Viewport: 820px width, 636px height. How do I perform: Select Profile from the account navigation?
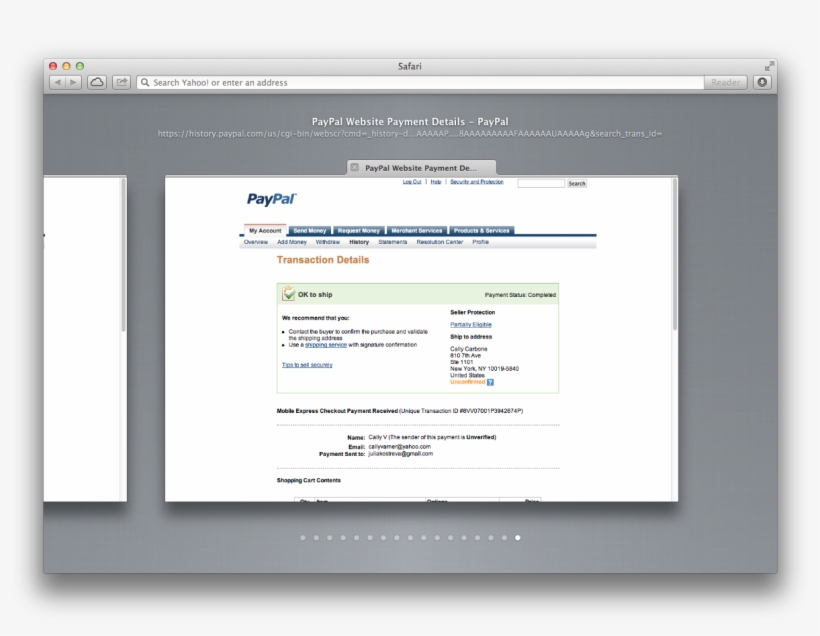[x=480, y=242]
